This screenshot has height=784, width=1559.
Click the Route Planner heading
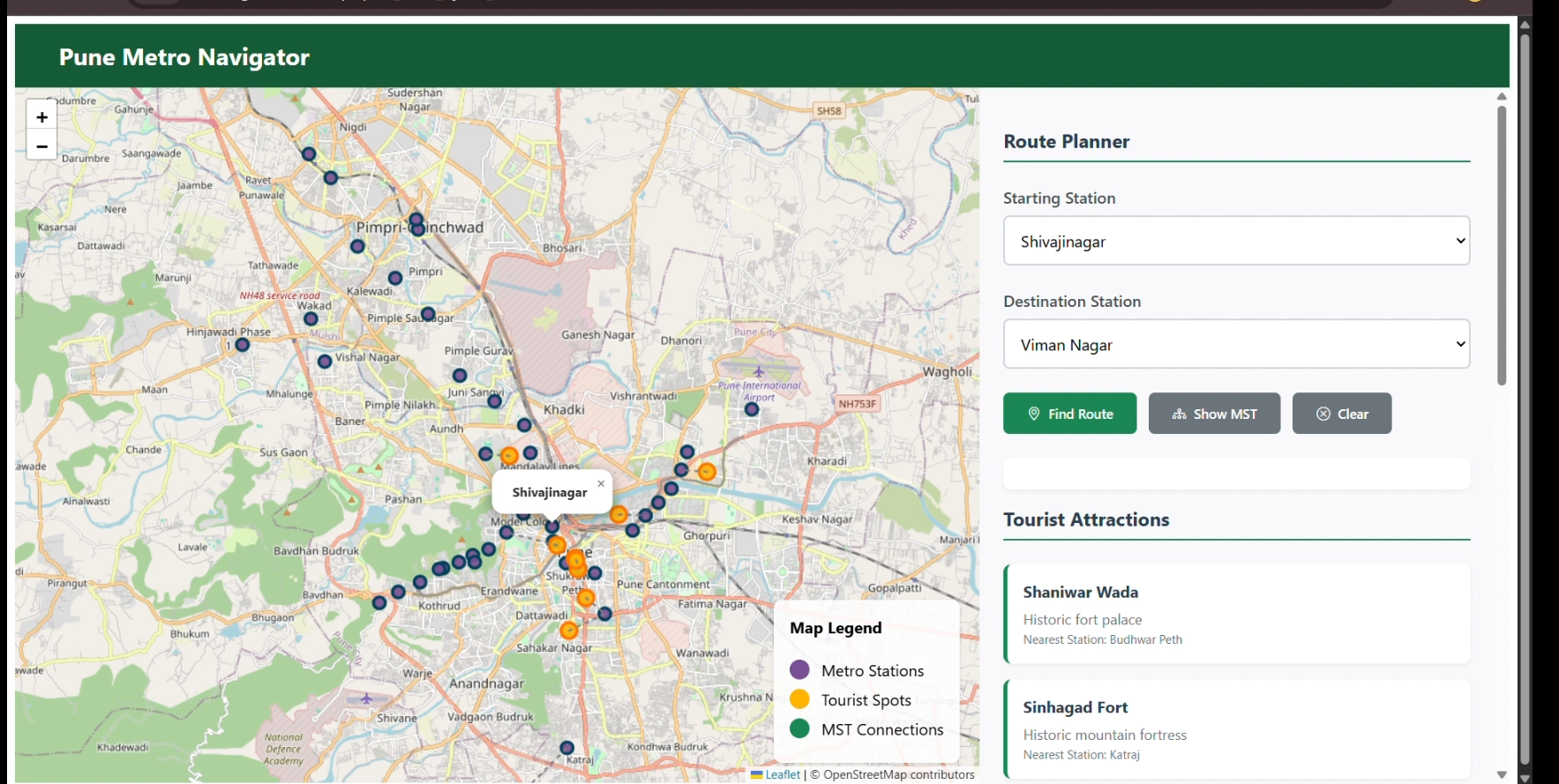(1067, 141)
